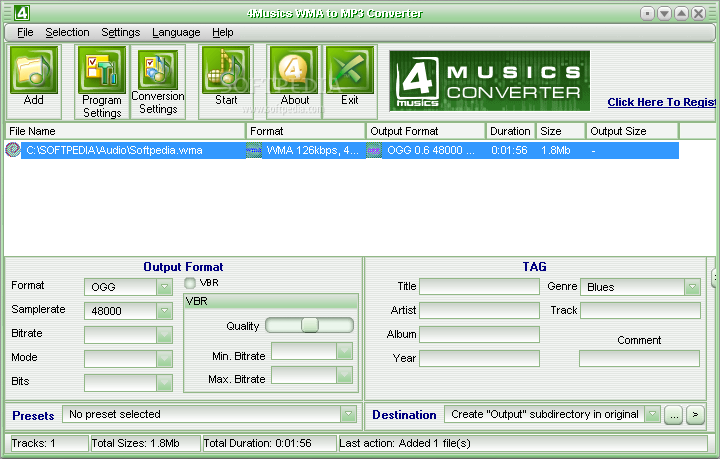Open the Min. Bitrate dropdown
The height and width of the screenshot is (459, 720).
click(x=344, y=352)
